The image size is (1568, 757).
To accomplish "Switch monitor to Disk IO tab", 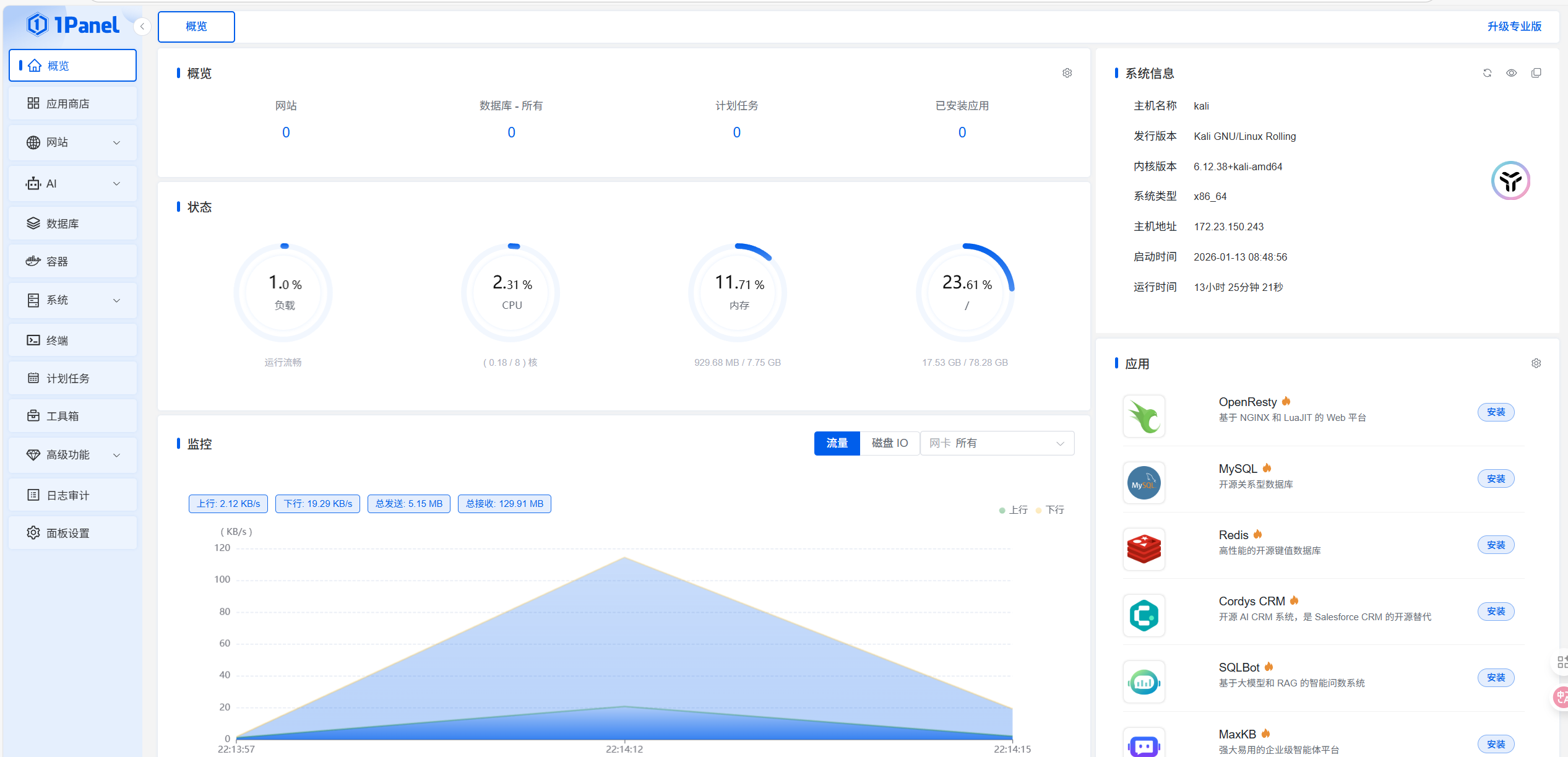I will coord(889,443).
